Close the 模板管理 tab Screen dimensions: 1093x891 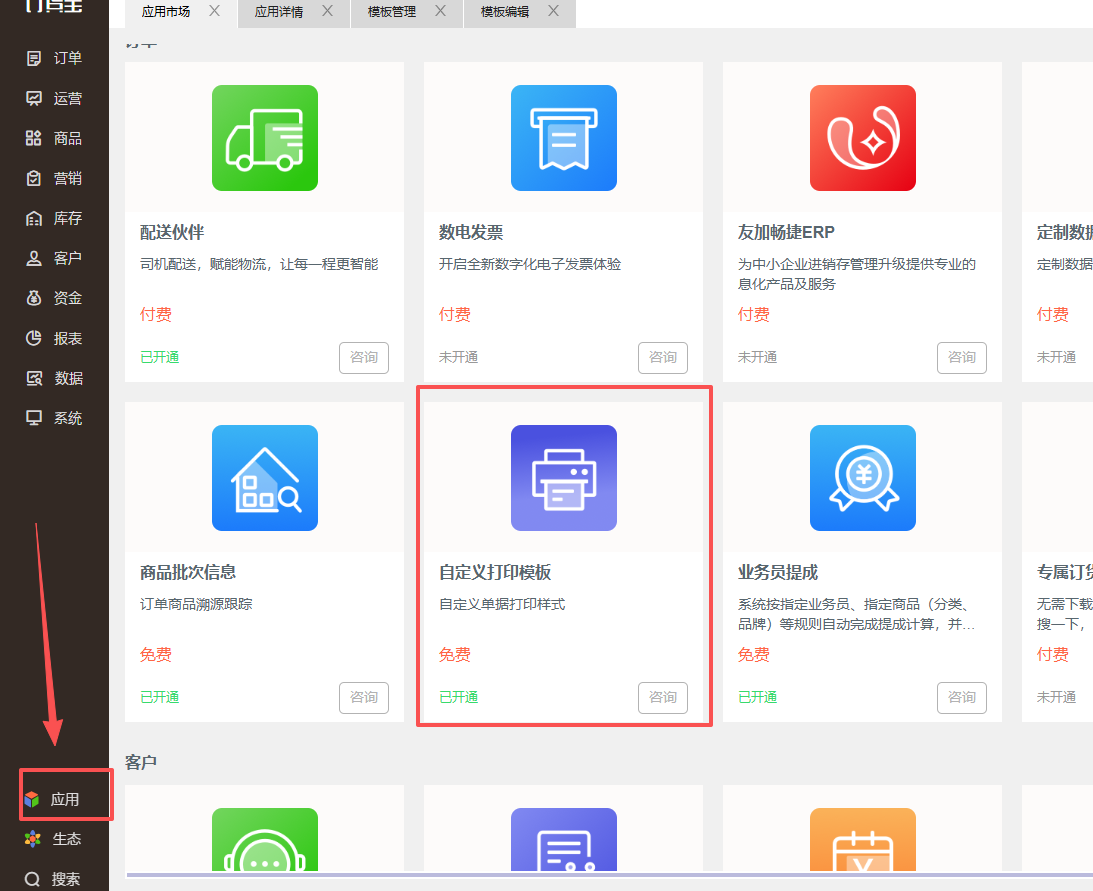coord(441,10)
